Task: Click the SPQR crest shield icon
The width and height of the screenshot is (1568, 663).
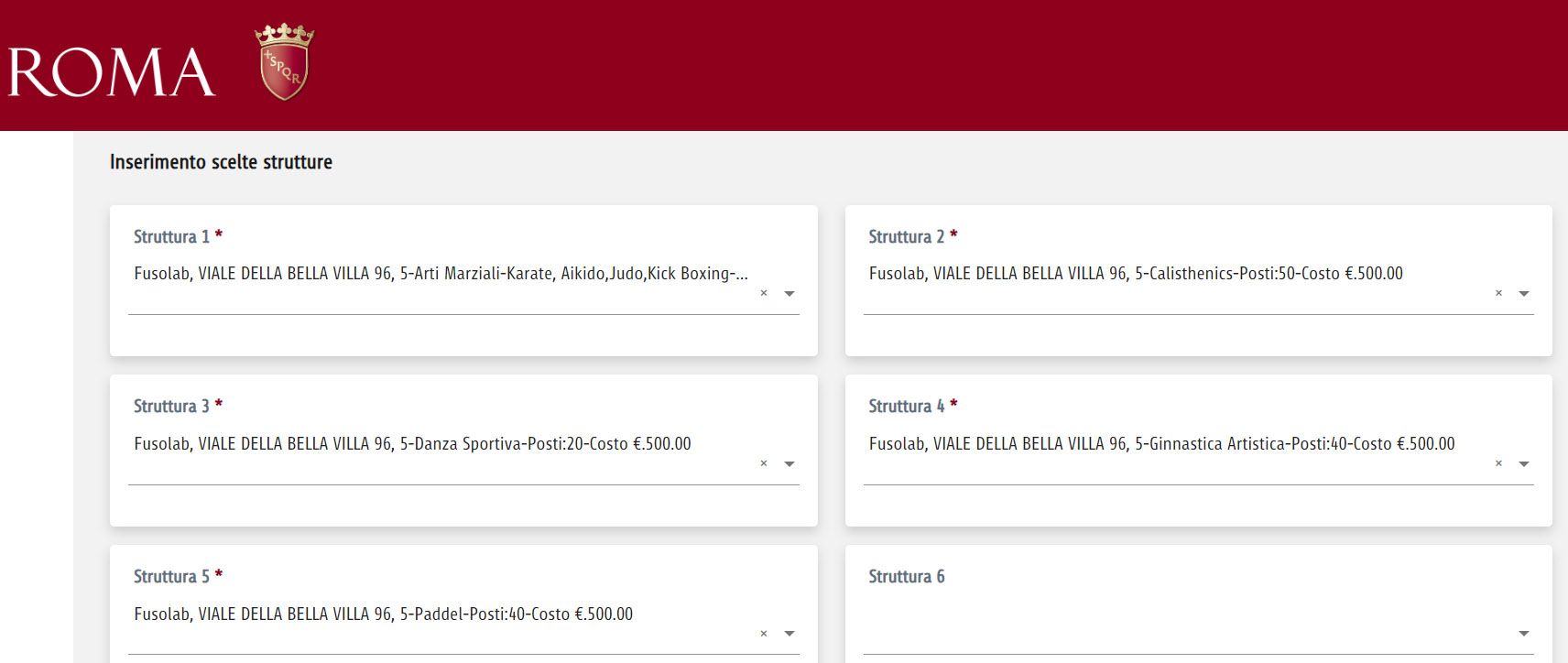Action: click(284, 62)
